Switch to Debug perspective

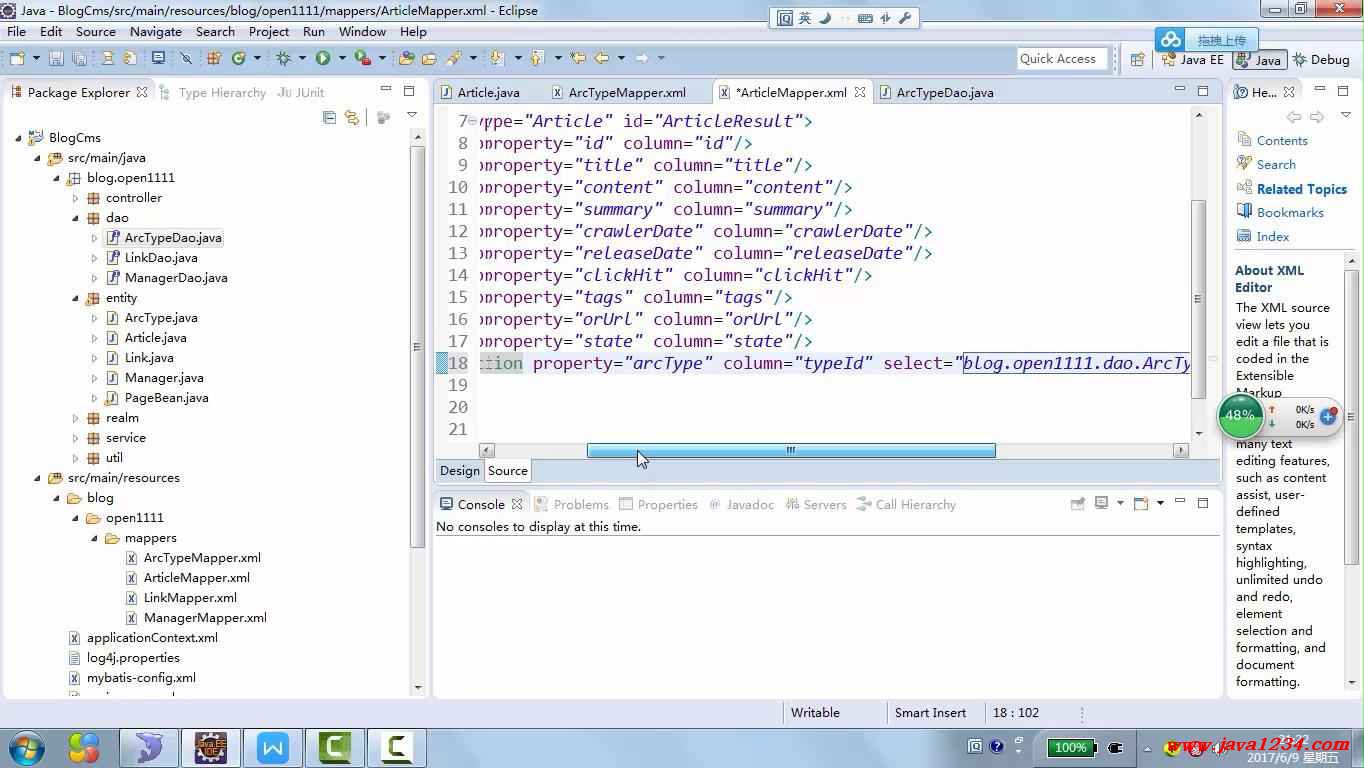click(1321, 60)
